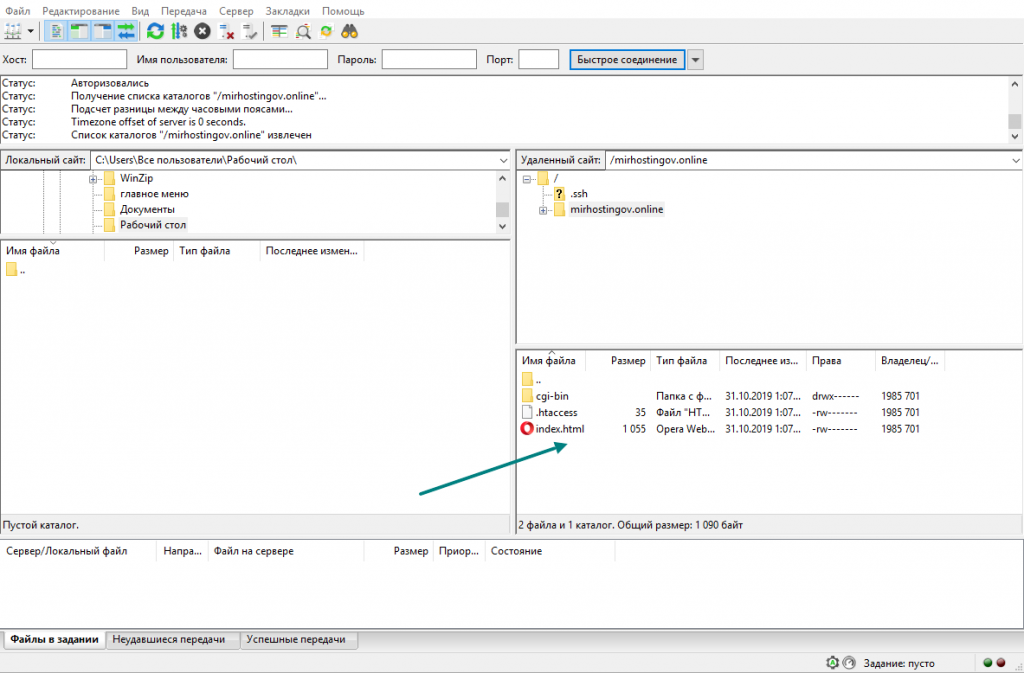
Task: Sort local files by Последнее измен... column
Action: point(312,251)
